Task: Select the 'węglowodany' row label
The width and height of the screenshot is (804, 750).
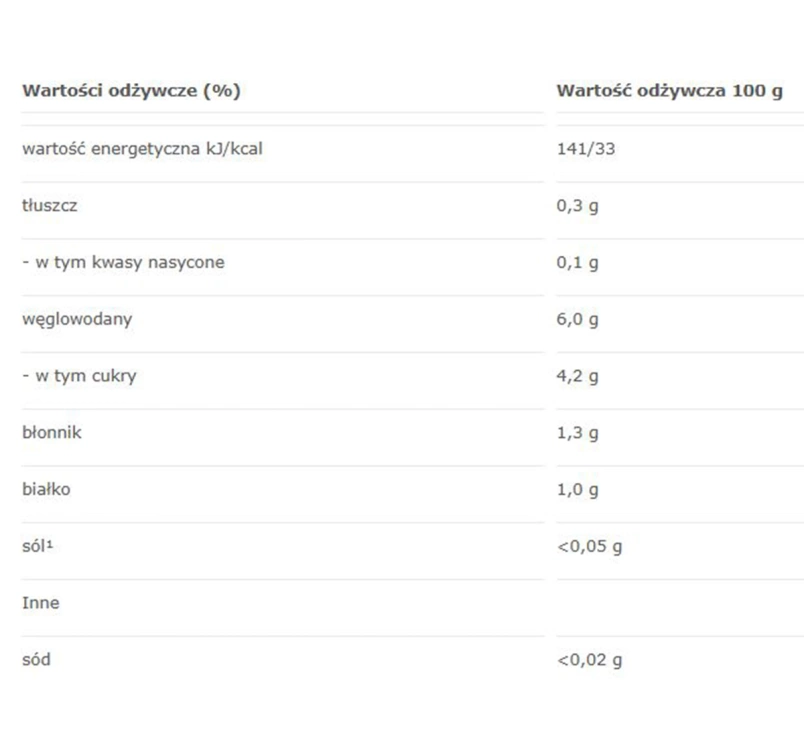Action: (77, 320)
